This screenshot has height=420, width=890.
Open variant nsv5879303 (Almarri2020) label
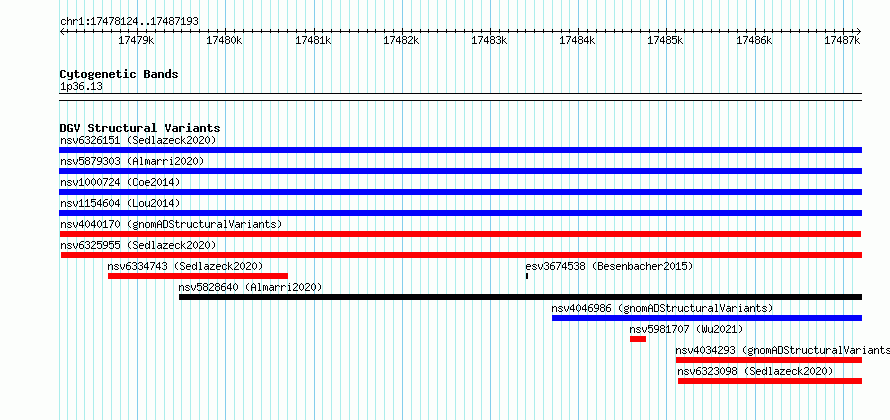point(132,161)
